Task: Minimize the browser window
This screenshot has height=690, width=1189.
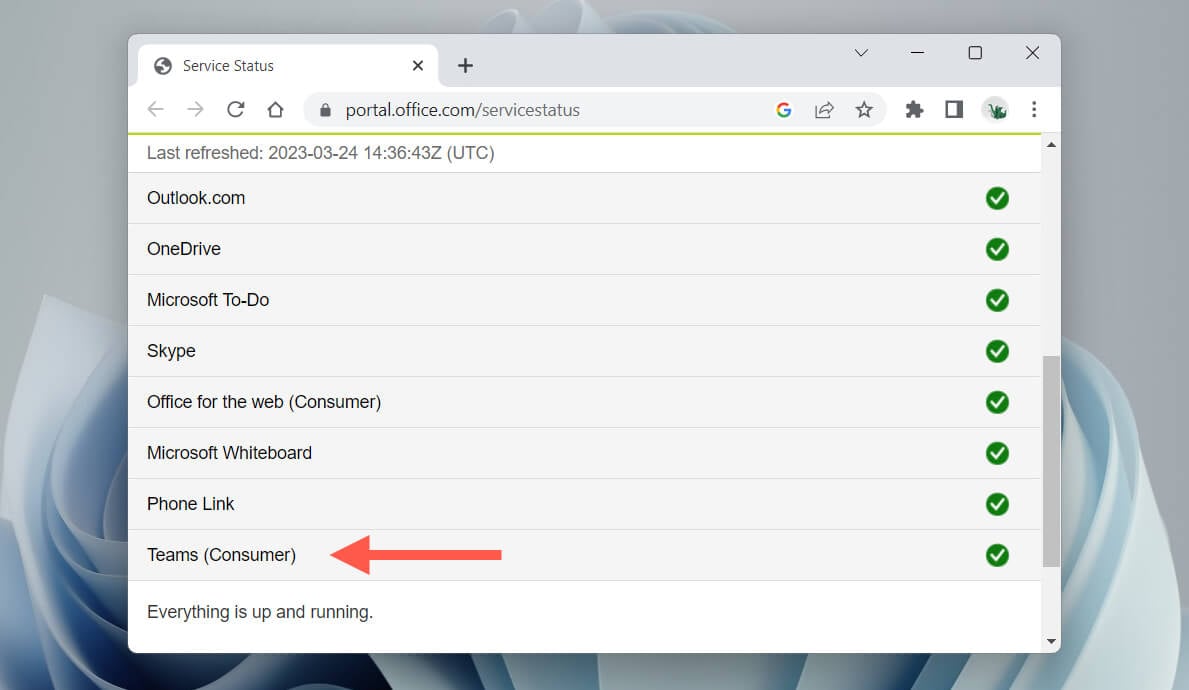Action: pos(918,53)
